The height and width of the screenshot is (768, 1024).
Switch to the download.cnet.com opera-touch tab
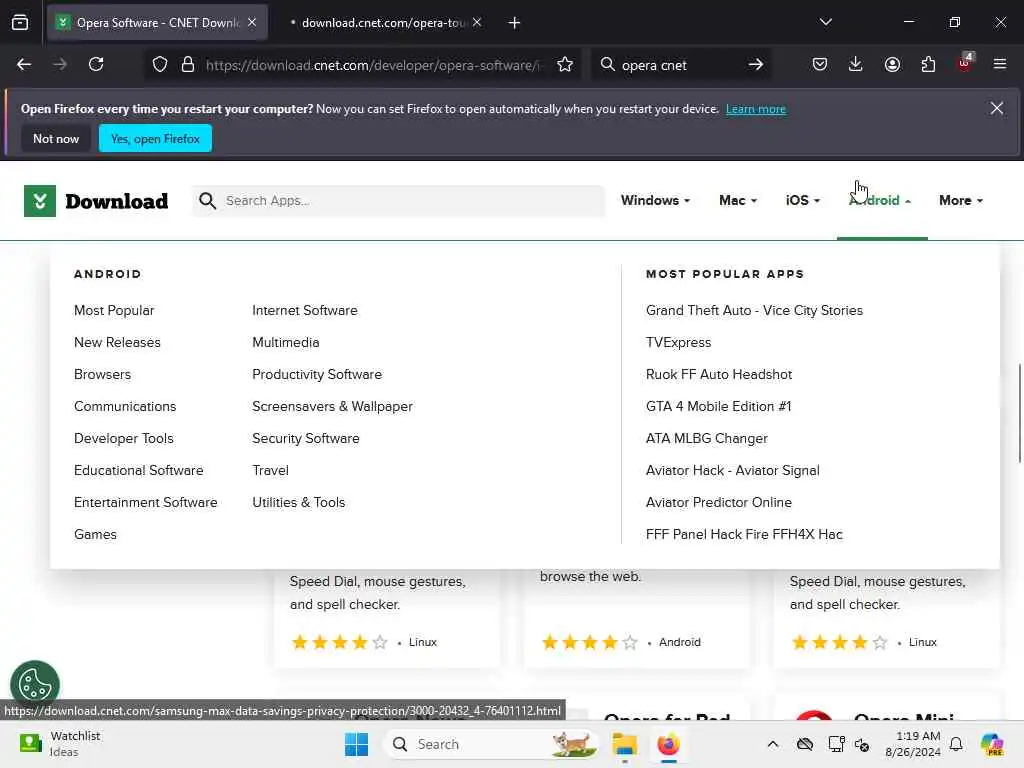pos(383,23)
